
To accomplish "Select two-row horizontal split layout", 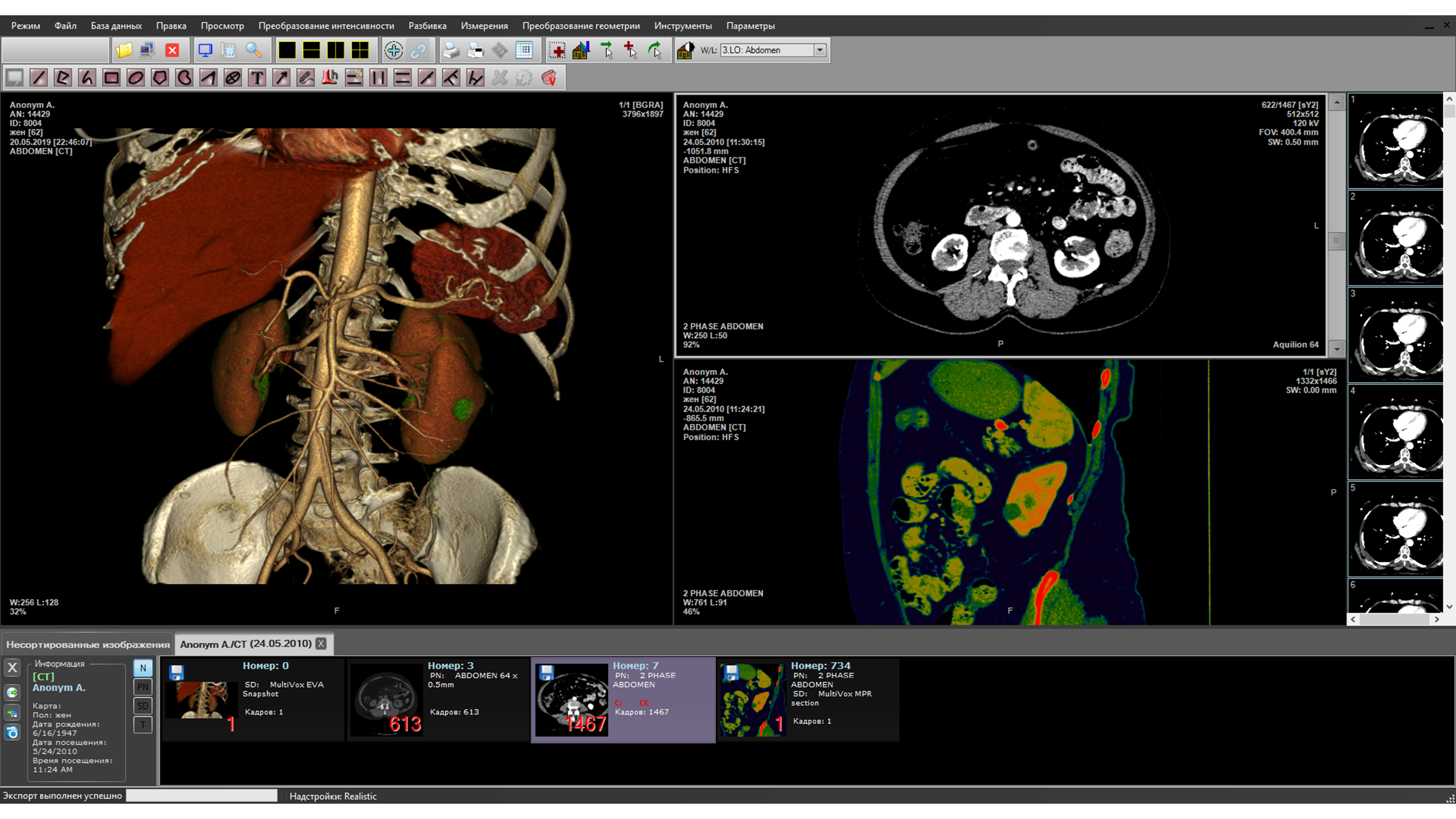I will [312, 50].
